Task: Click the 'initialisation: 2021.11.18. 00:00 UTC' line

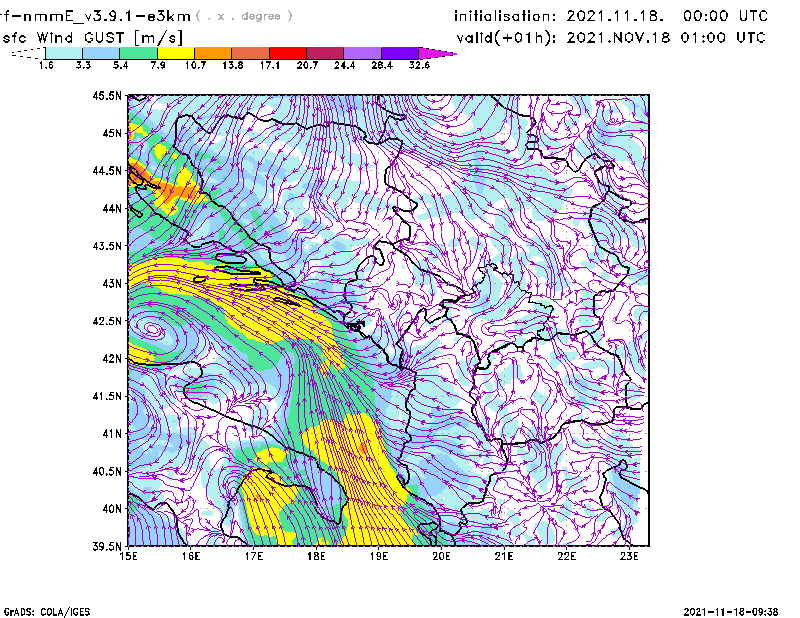Action: click(x=611, y=16)
